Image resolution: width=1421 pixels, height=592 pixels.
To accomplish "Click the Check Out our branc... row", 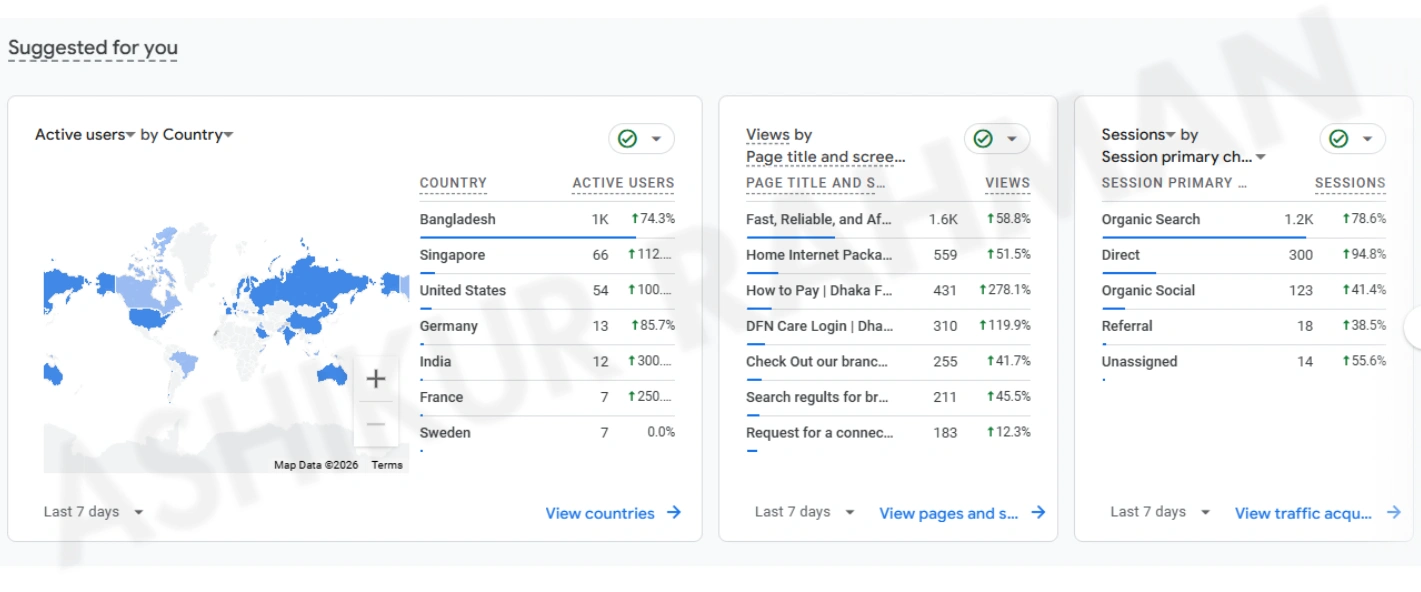I will pos(888,362).
